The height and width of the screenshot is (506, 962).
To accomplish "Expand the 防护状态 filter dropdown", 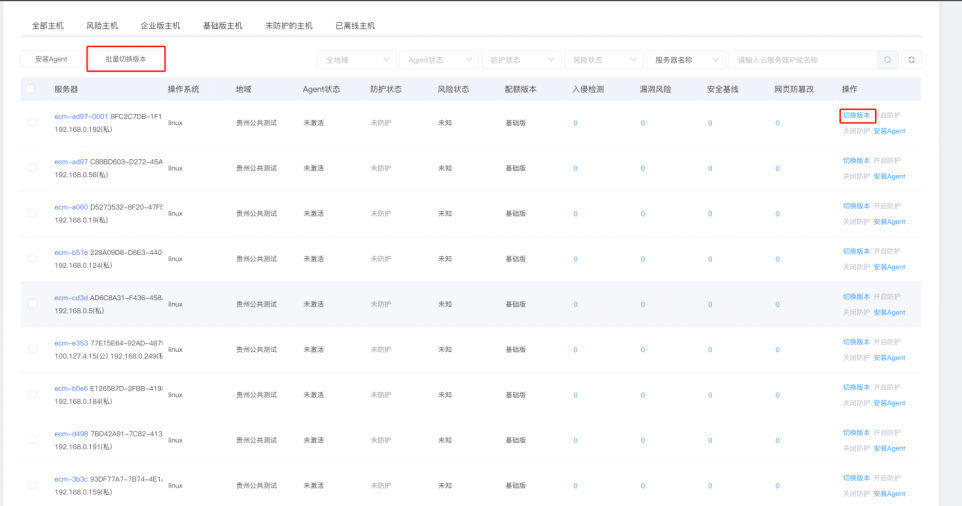I will coord(521,60).
